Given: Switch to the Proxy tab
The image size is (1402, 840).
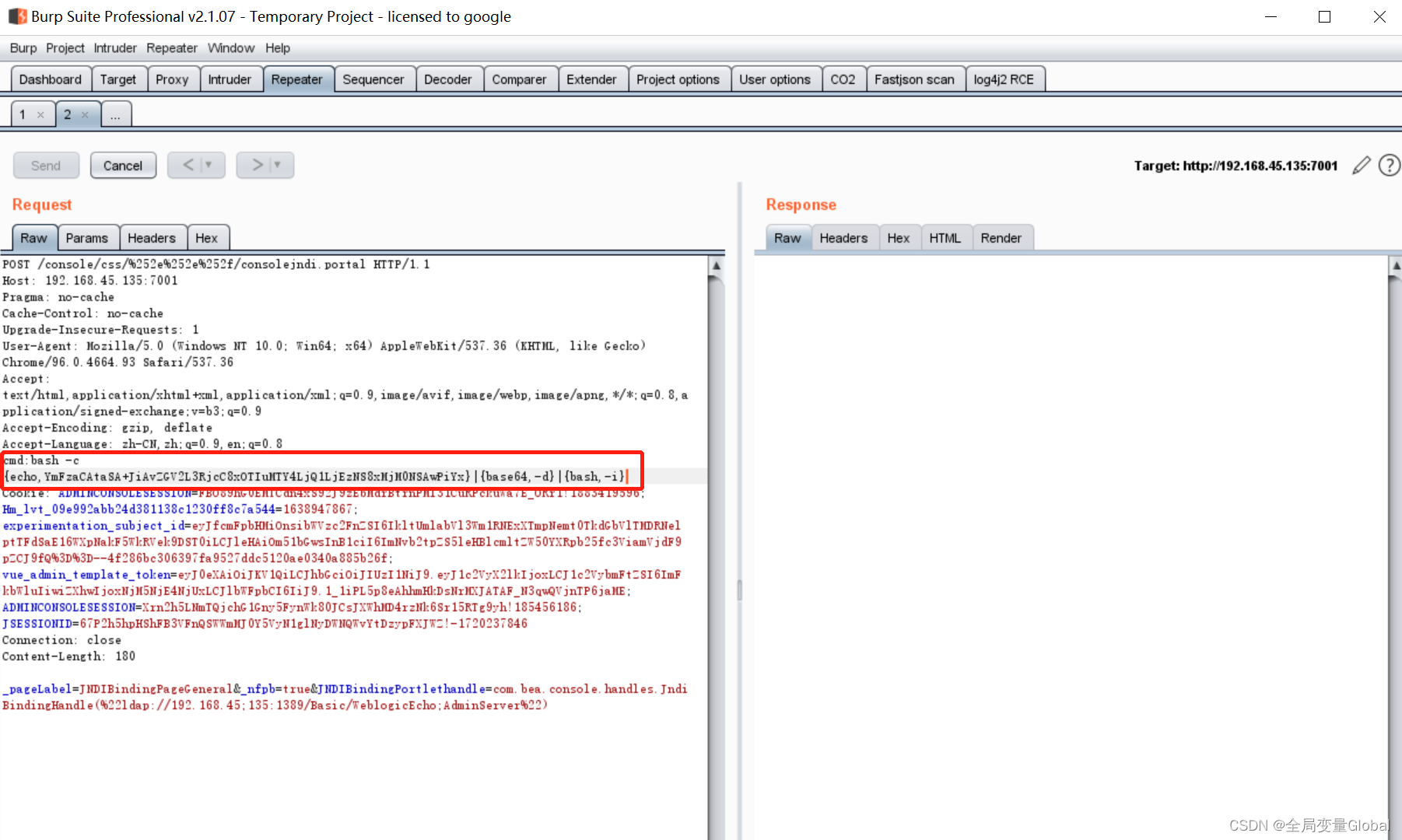Looking at the screenshot, I should point(172,79).
